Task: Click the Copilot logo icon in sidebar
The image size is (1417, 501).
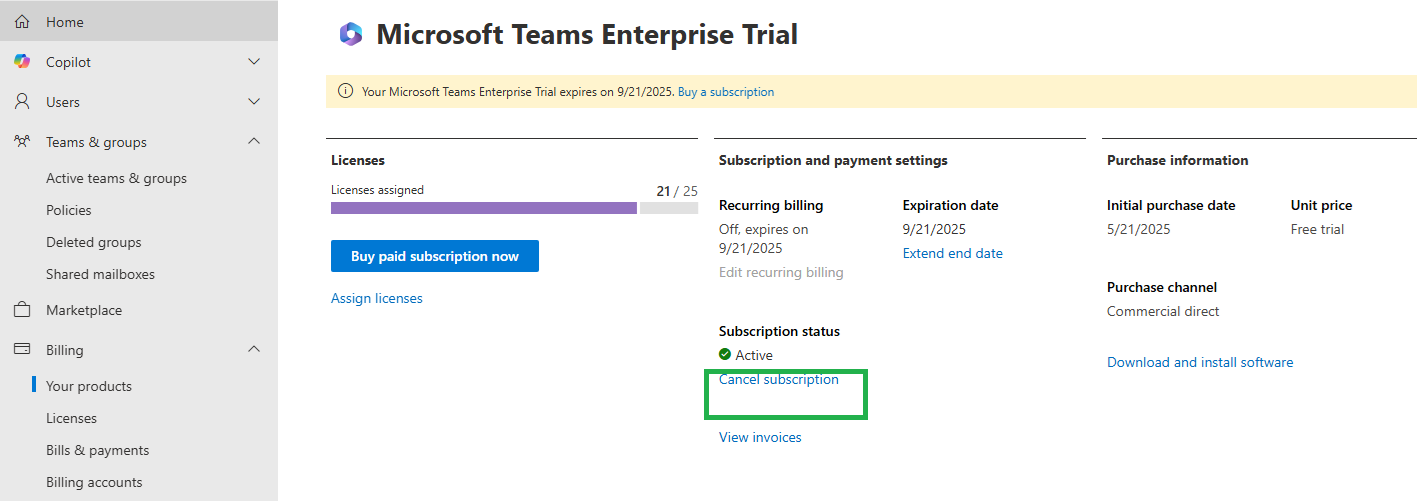Action: [22, 61]
